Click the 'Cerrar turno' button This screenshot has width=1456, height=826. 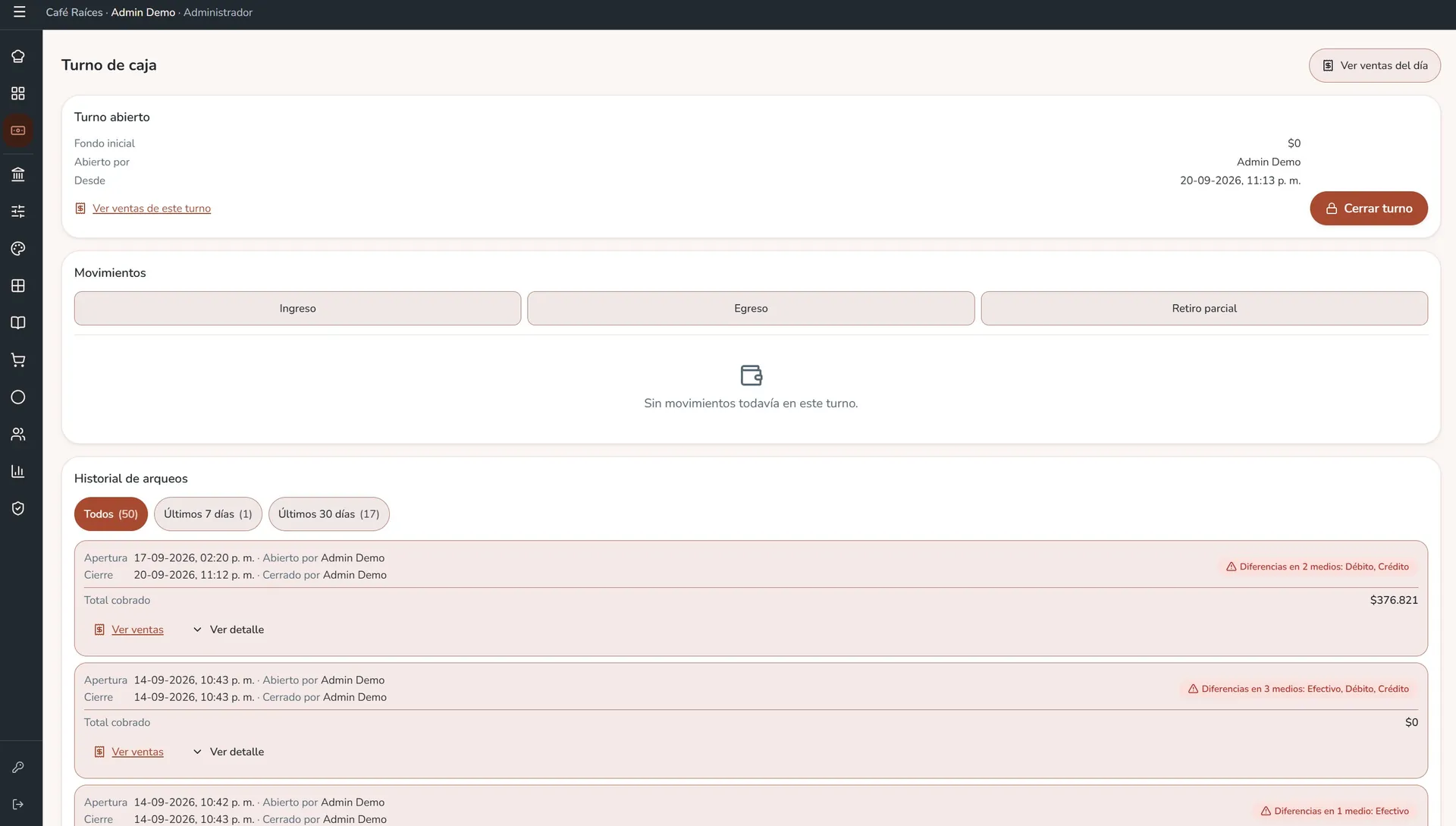[1368, 209]
